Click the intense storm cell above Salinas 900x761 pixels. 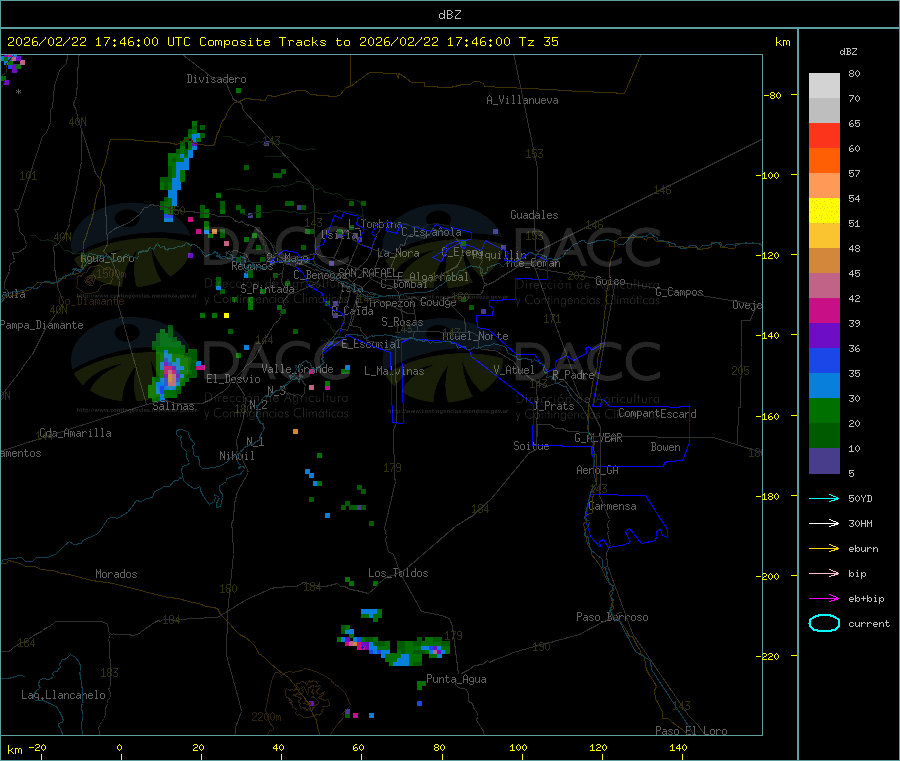[x=170, y=367]
